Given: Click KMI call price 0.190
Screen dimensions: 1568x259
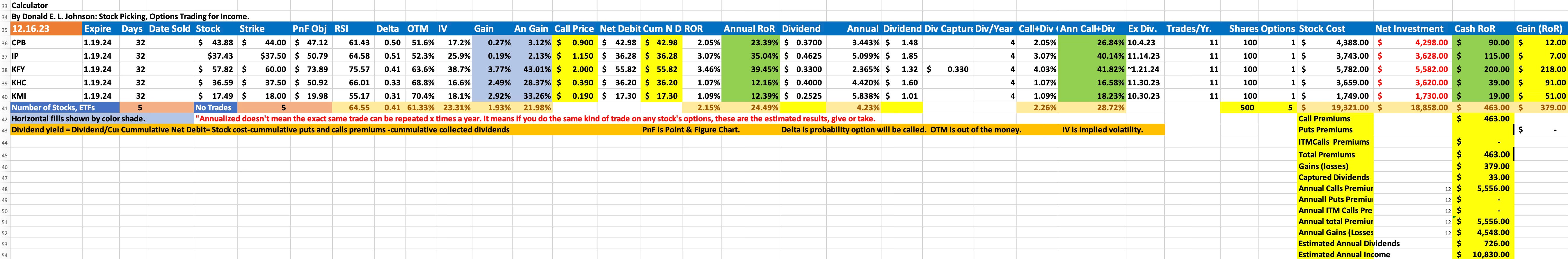Looking at the screenshot, I should pos(575,96).
